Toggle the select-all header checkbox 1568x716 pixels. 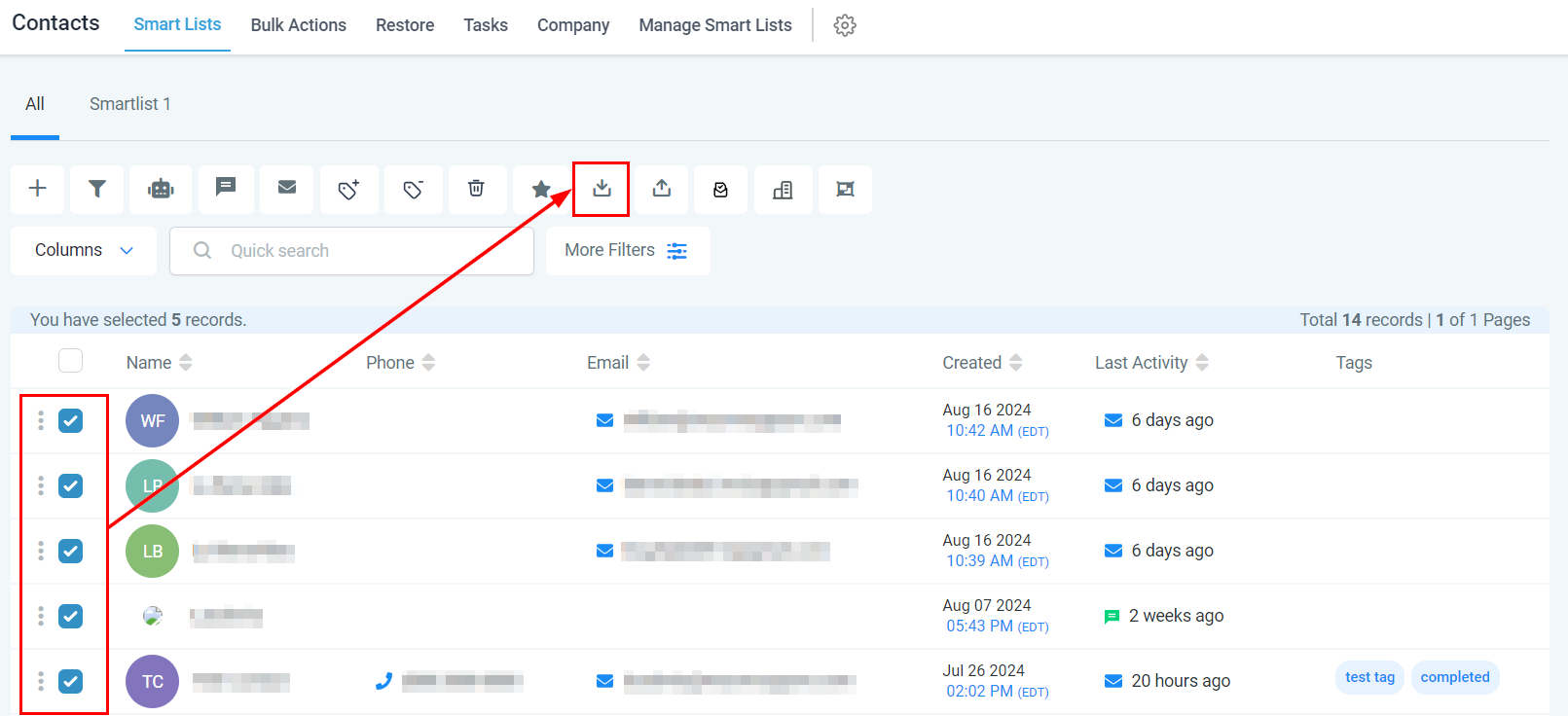[70, 361]
